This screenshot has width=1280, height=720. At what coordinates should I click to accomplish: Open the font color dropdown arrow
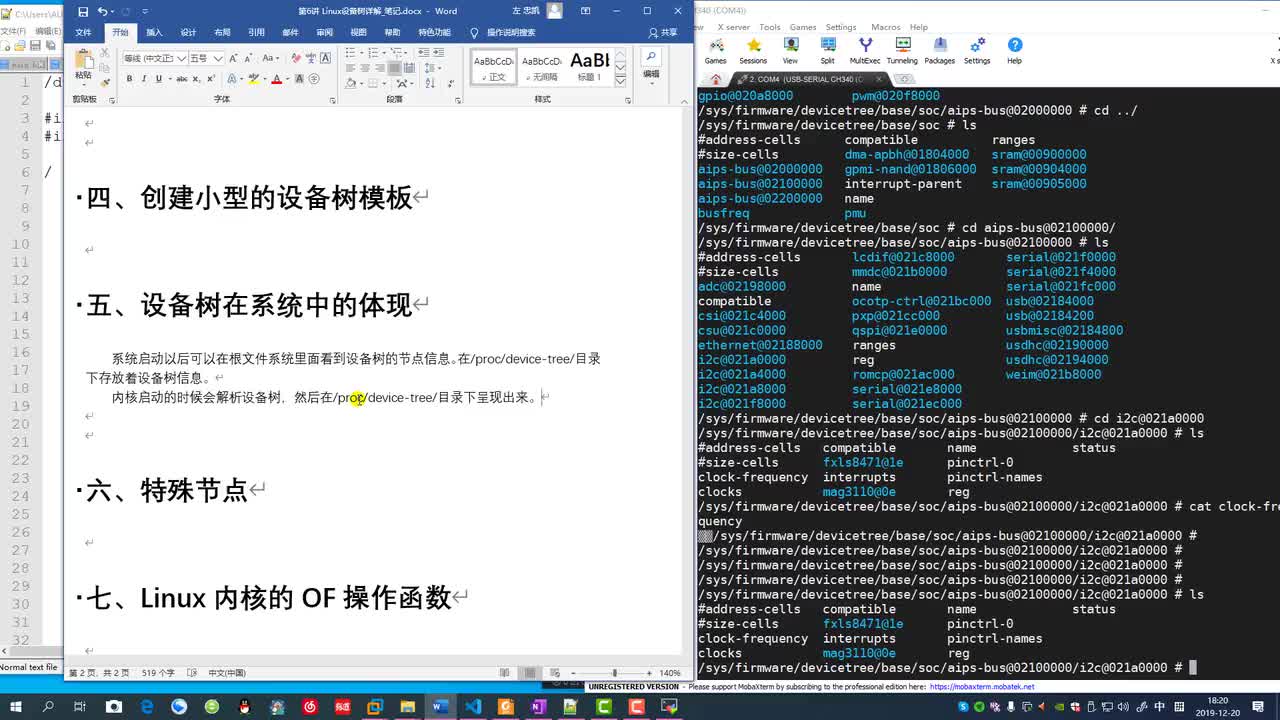pyautogui.click(x=287, y=78)
